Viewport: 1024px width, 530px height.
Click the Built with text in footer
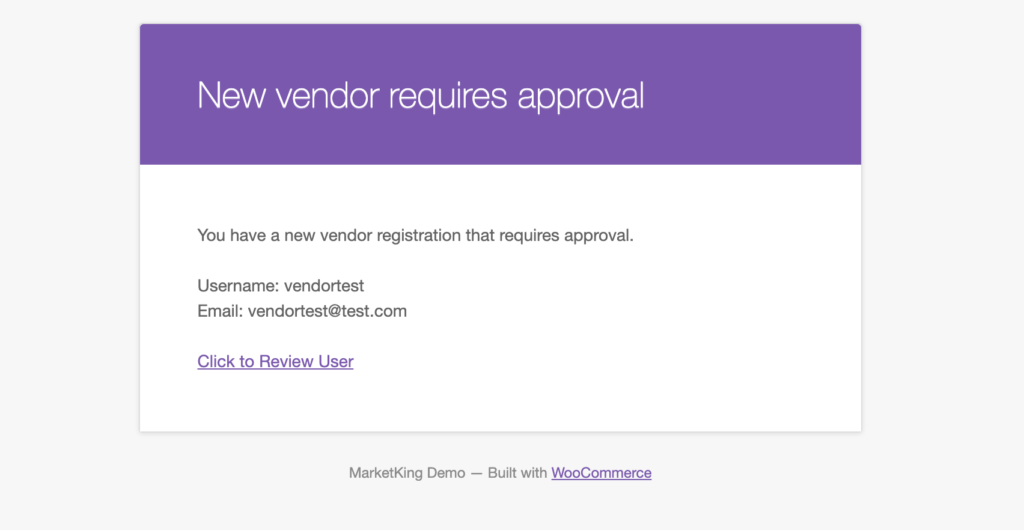point(517,473)
